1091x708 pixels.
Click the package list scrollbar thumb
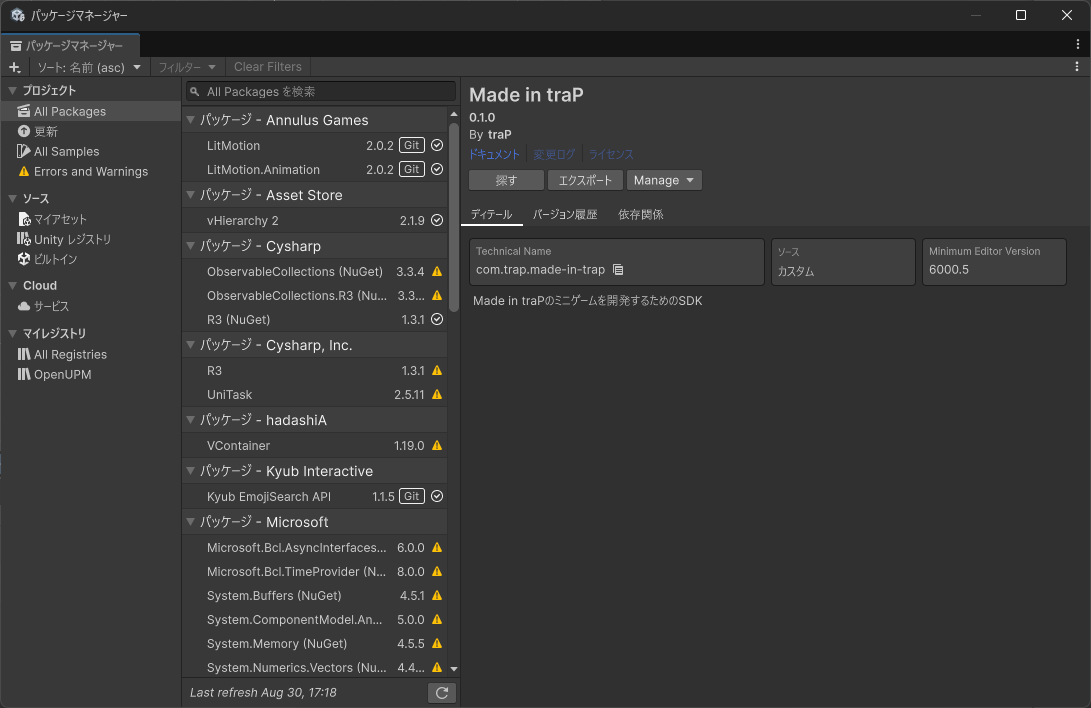pos(454,218)
